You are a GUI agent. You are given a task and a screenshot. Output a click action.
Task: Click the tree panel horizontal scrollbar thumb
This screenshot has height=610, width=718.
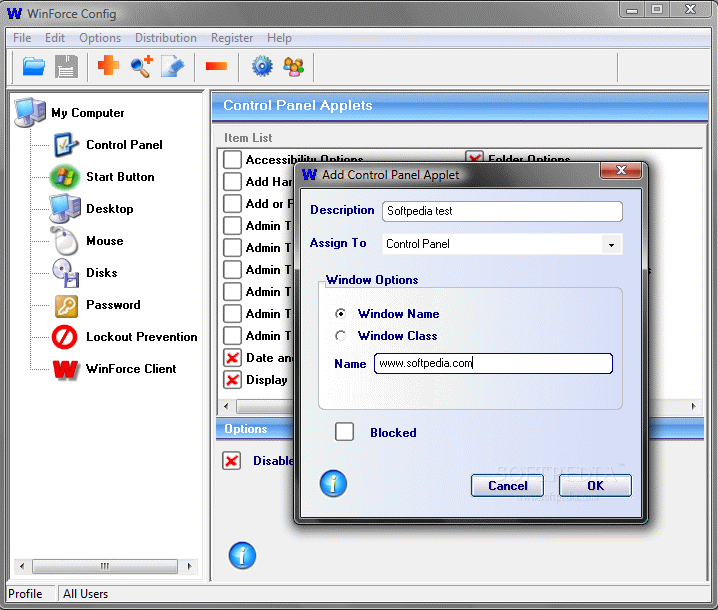105,566
